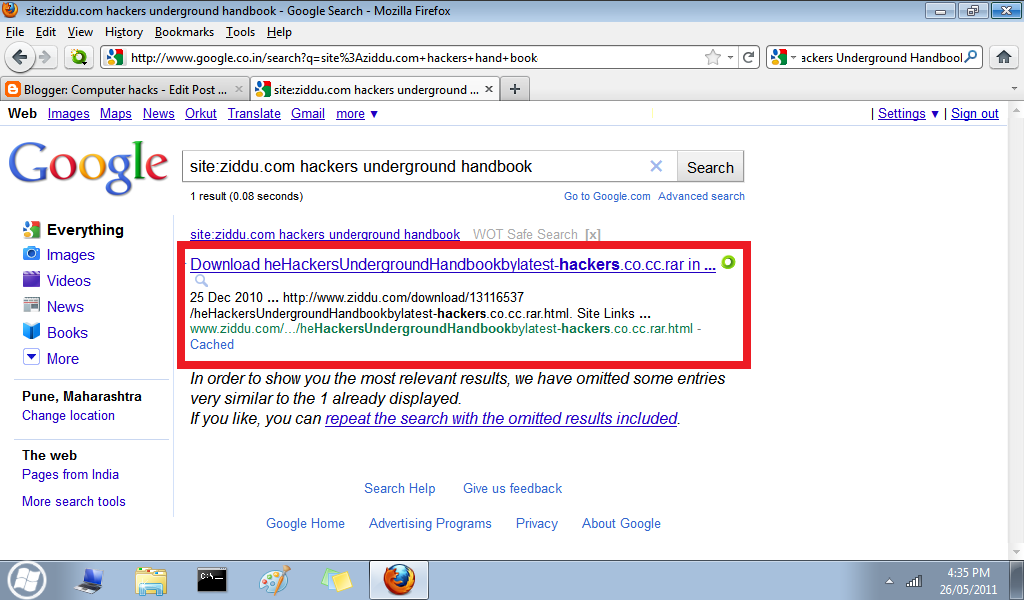The height and width of the screenshot is (600, 1024).
Task: Open the File menu
Action: point(15,32)
